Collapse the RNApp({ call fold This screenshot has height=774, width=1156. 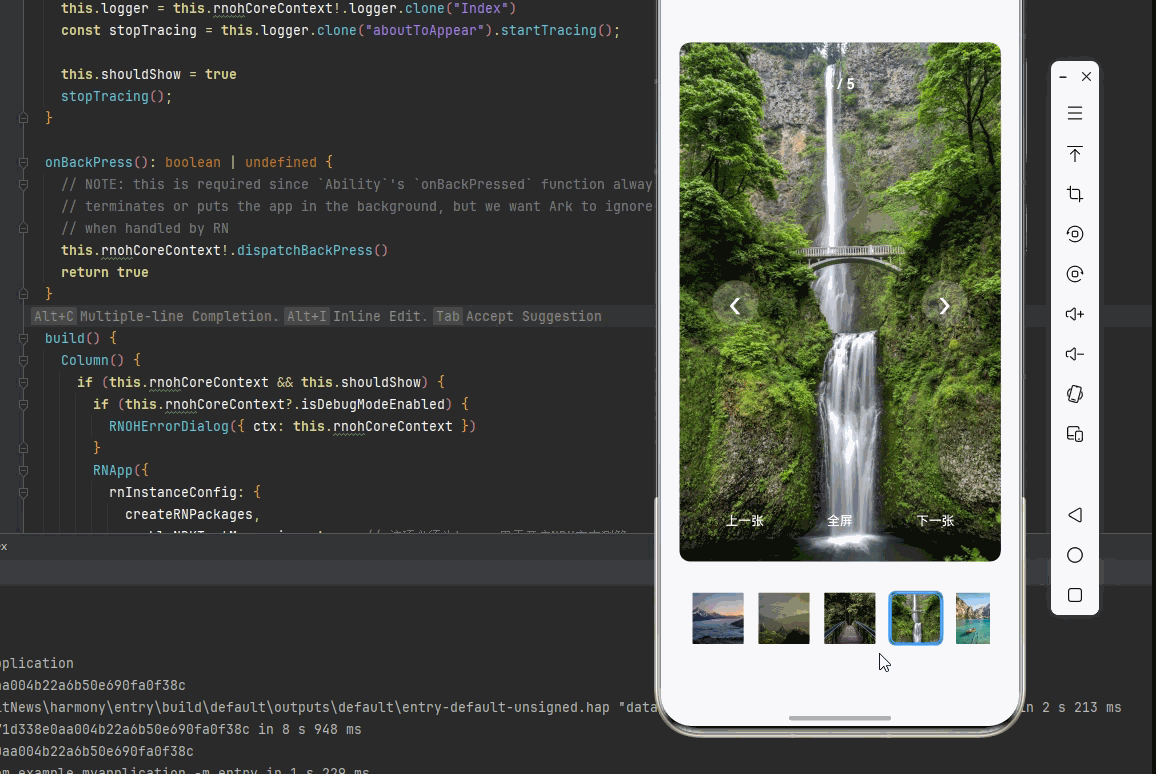24,470
